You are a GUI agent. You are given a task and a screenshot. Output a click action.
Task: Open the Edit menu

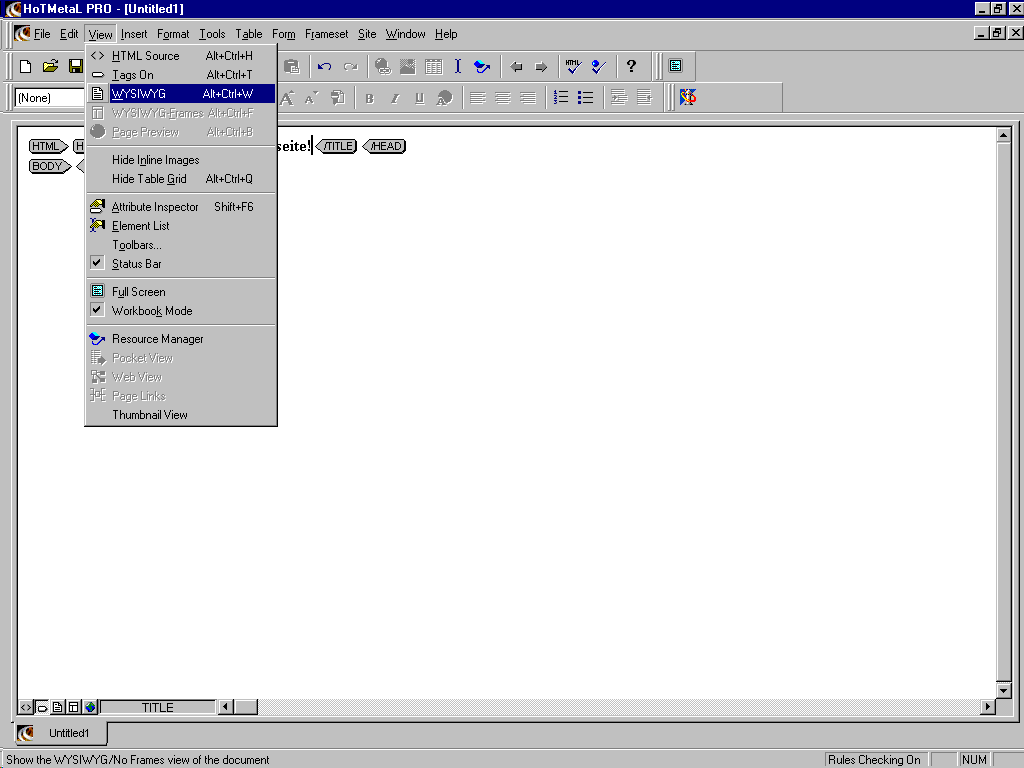coord(69,34)
